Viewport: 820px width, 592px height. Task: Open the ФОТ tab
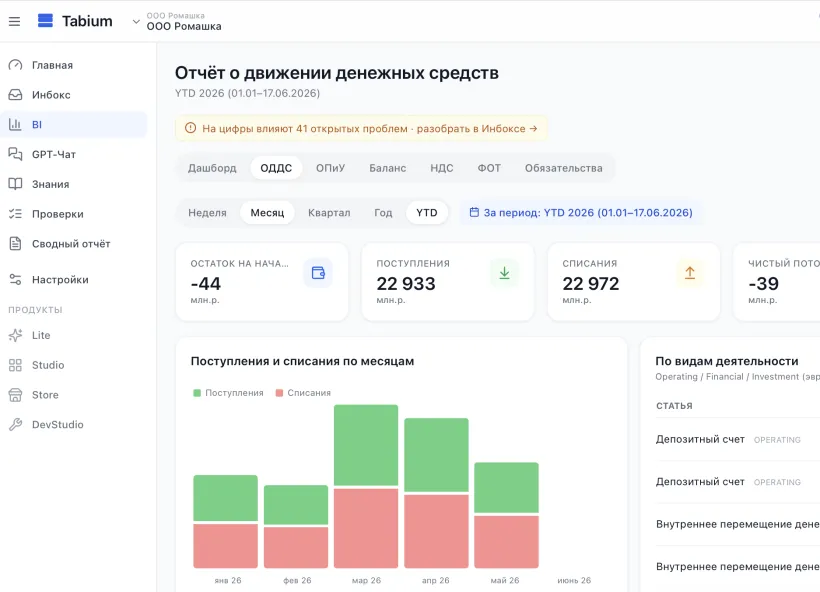(x=489, y=168)
